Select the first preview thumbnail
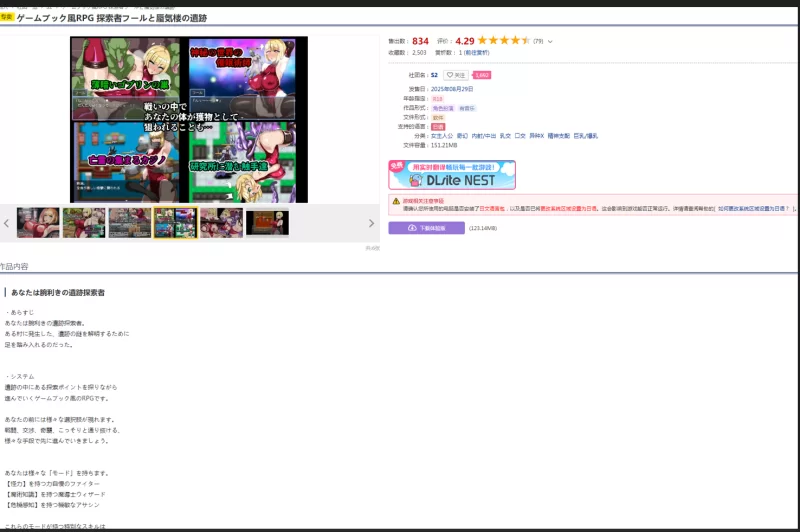The image size is (800, 532). tap(38, 223)
